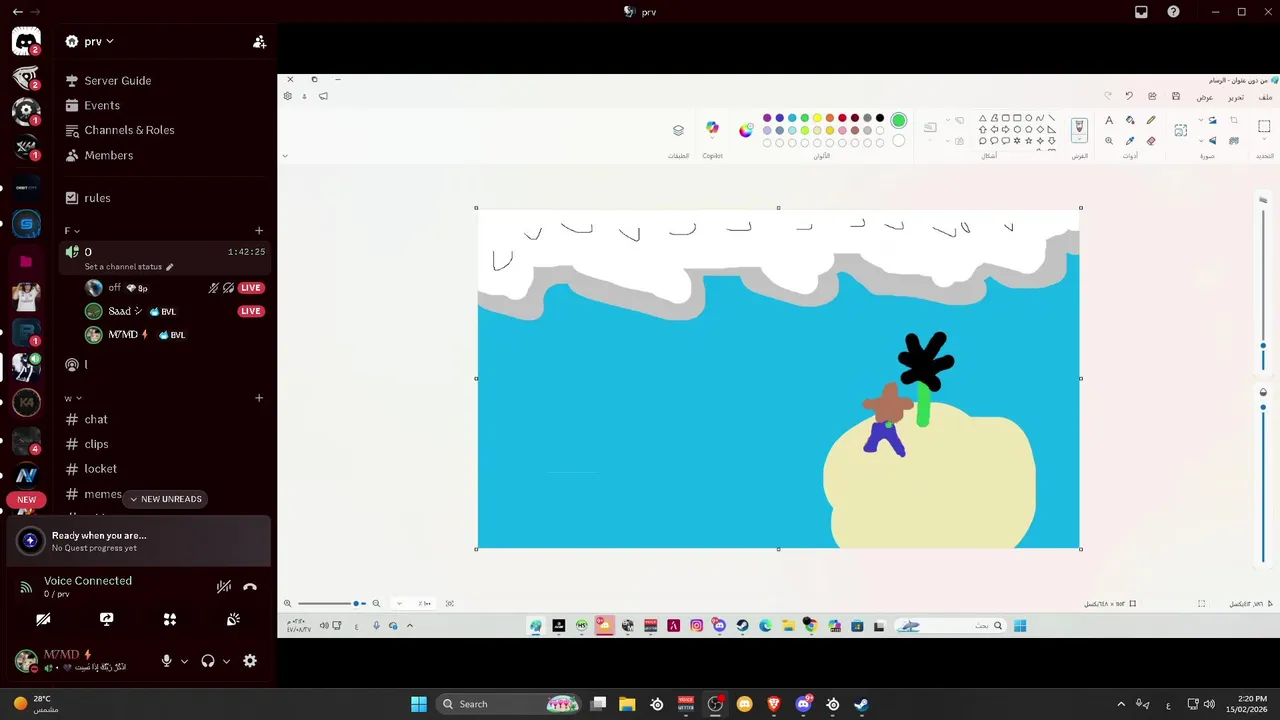Open Channels & Roles

tap(129, 130)
